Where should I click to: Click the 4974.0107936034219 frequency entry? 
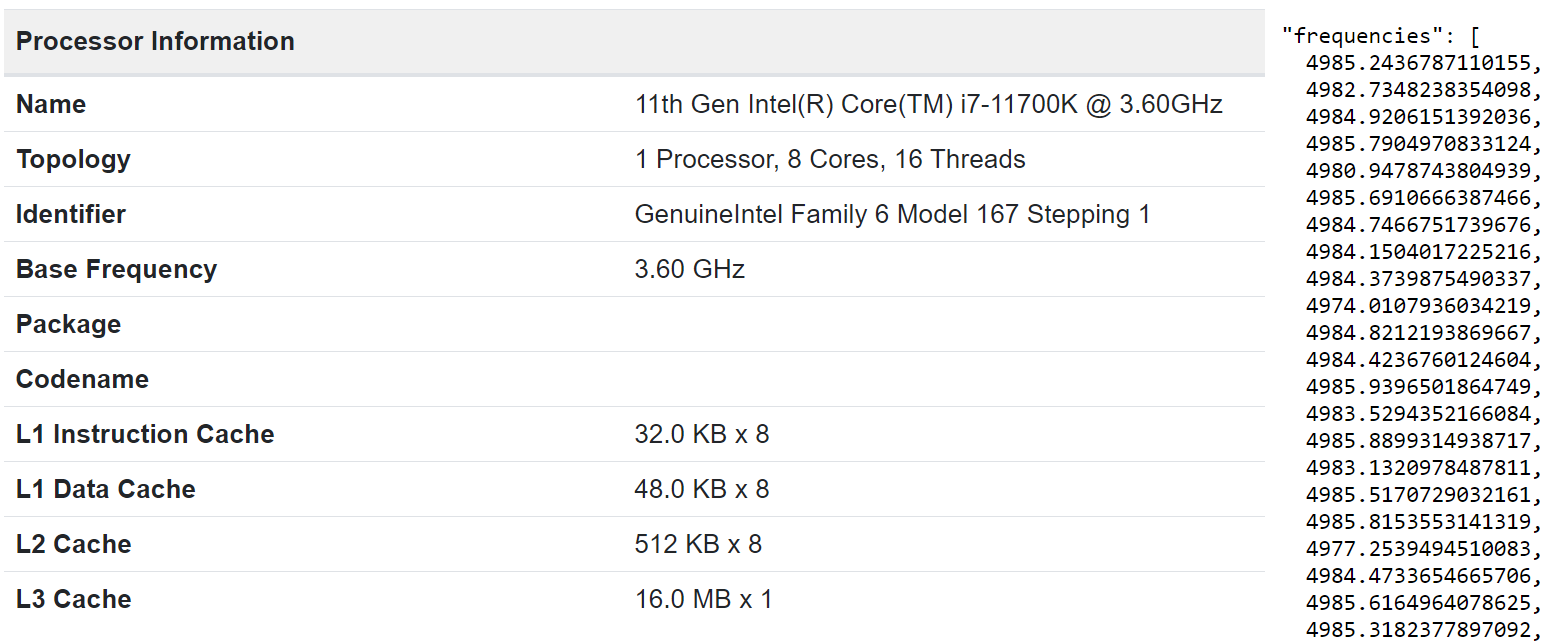(x=1419, y=306)
